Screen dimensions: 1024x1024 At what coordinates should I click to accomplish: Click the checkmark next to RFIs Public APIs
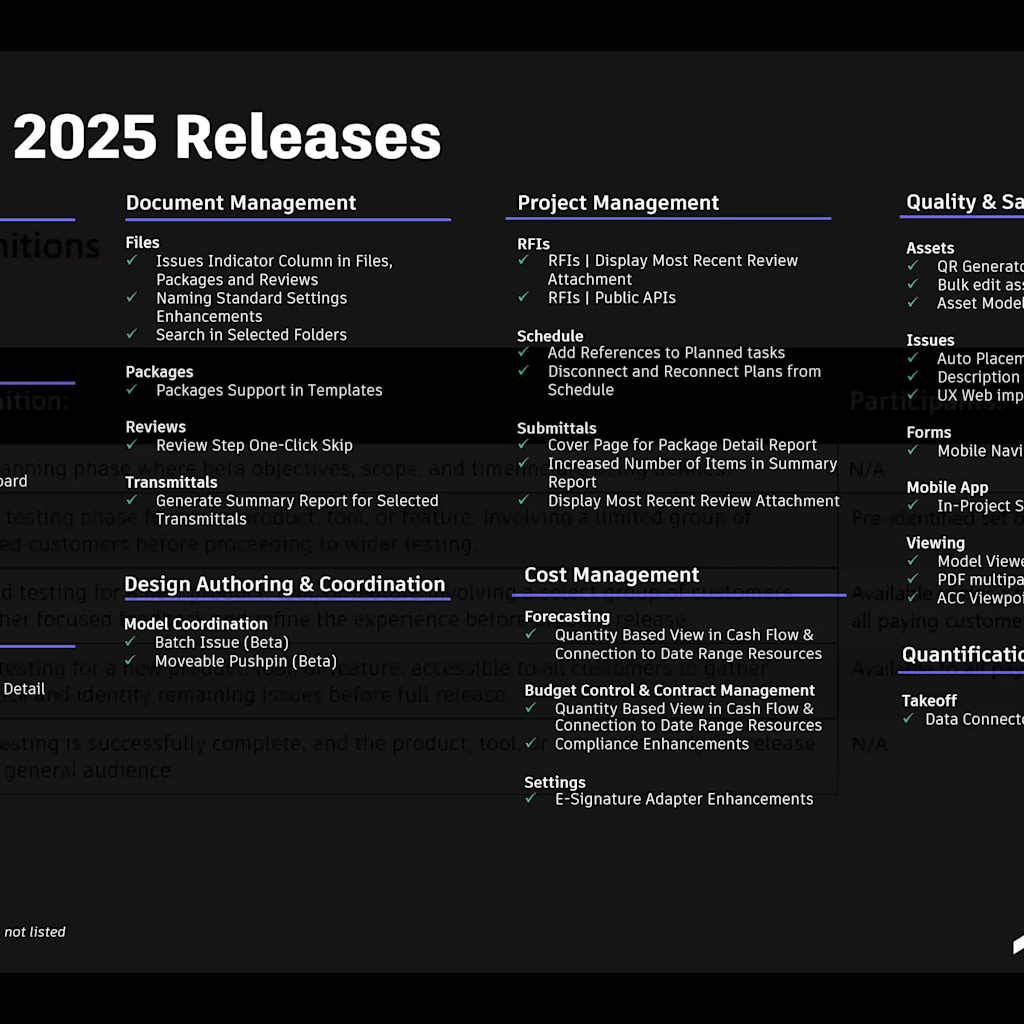point(524,297)
